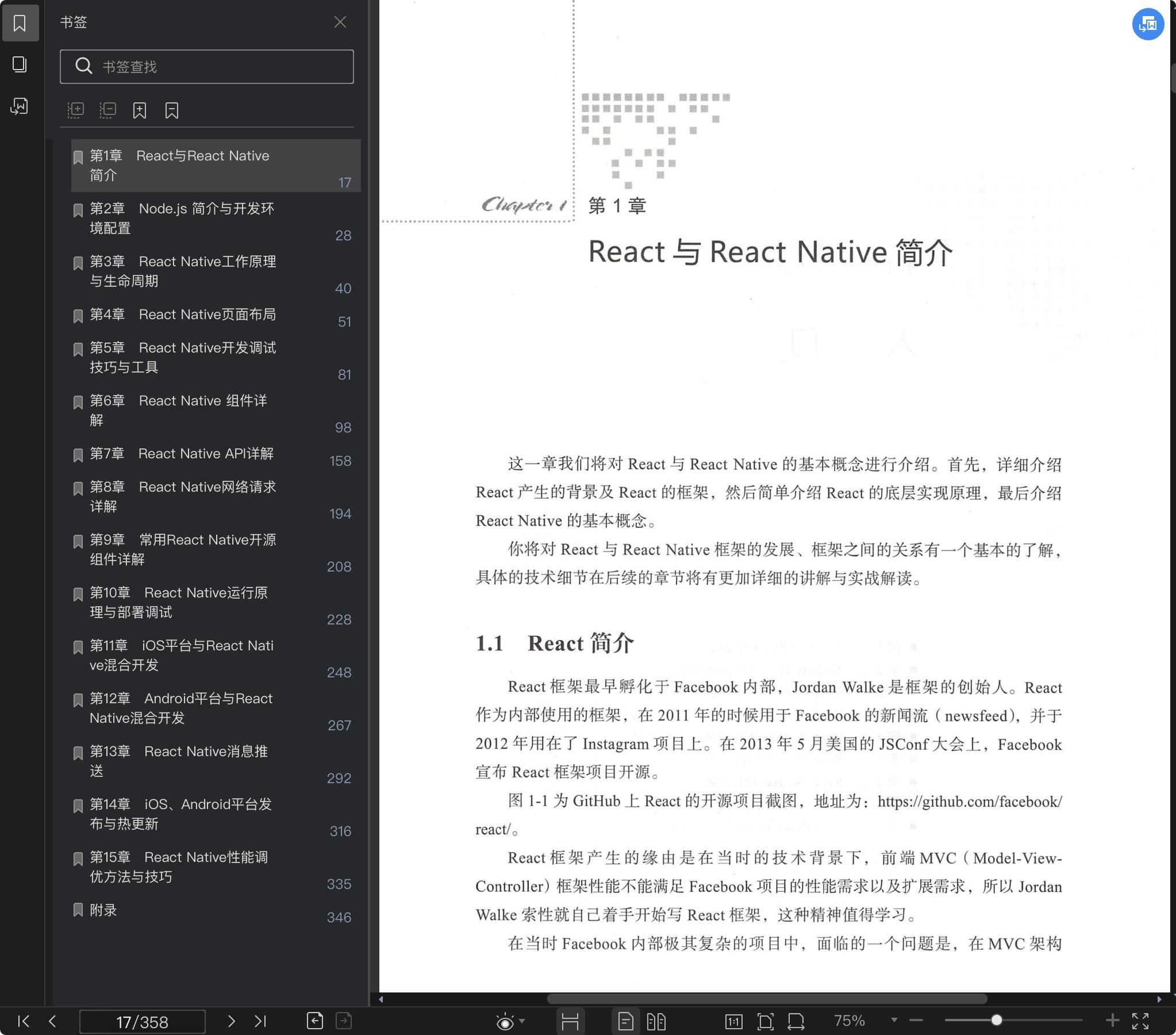This screenshot has height=1035, width=1176.
Task: Add a new bookmark icon
Action: (140, 110)
